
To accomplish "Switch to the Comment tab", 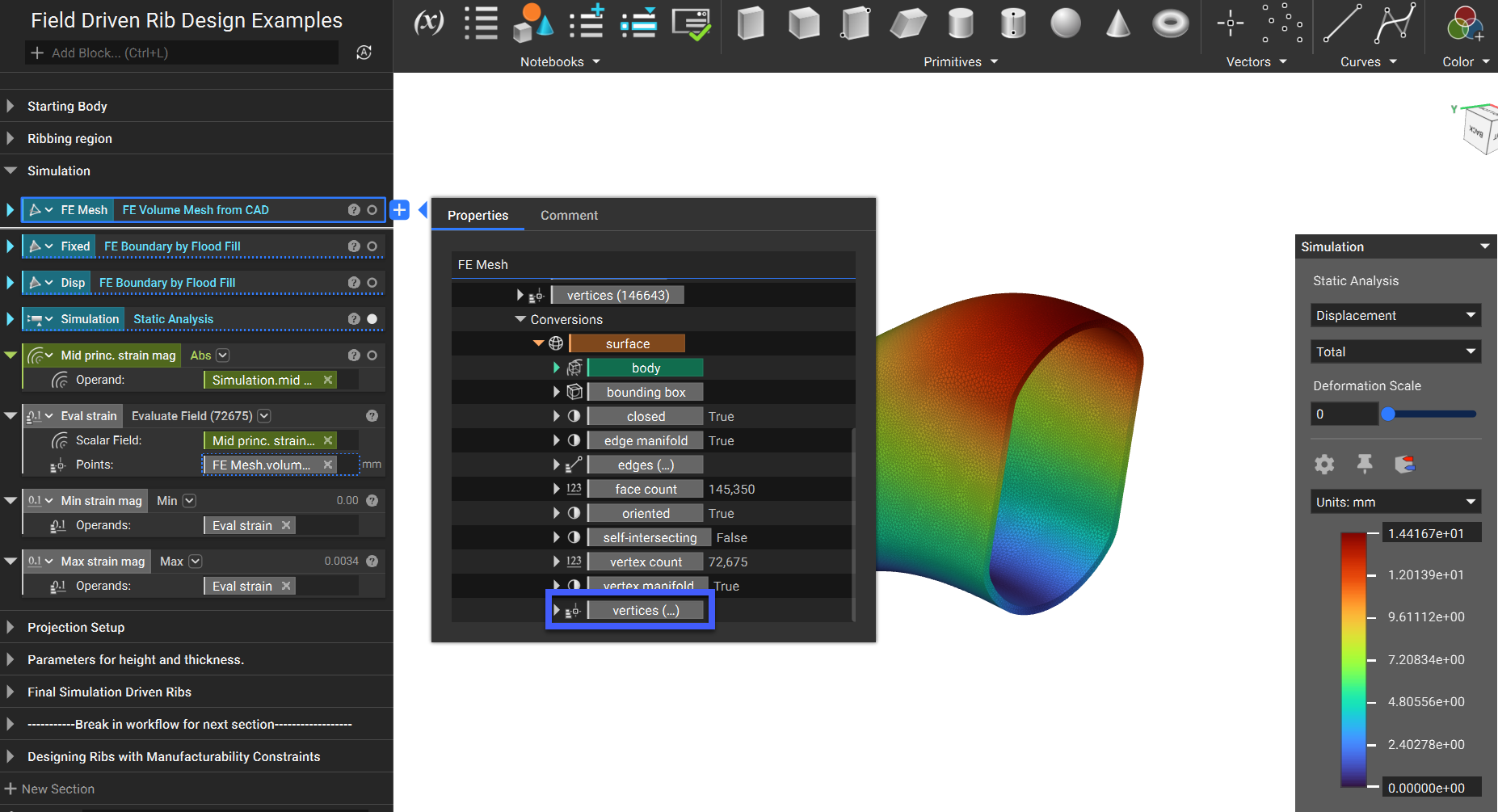I will click(x=569, y=216).
